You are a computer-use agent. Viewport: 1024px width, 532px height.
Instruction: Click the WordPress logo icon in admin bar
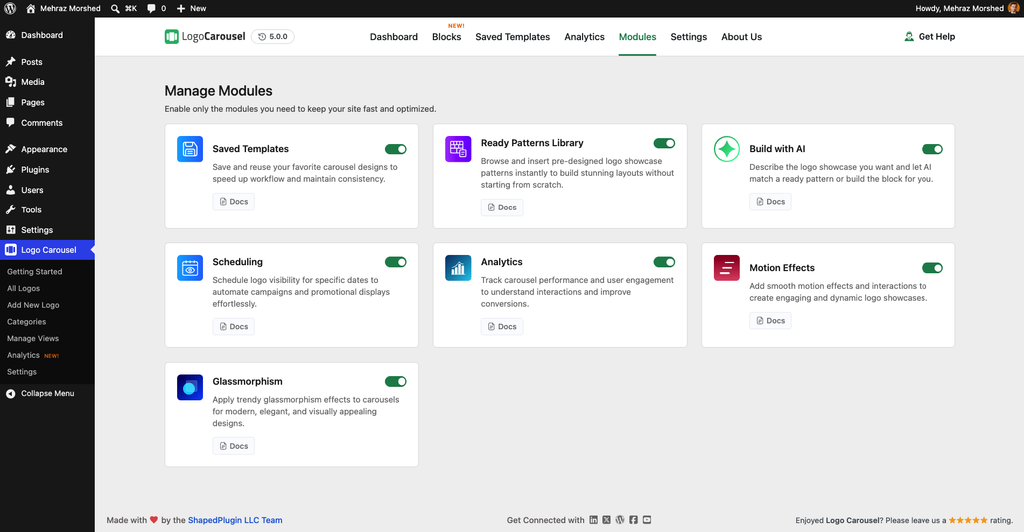10,8
